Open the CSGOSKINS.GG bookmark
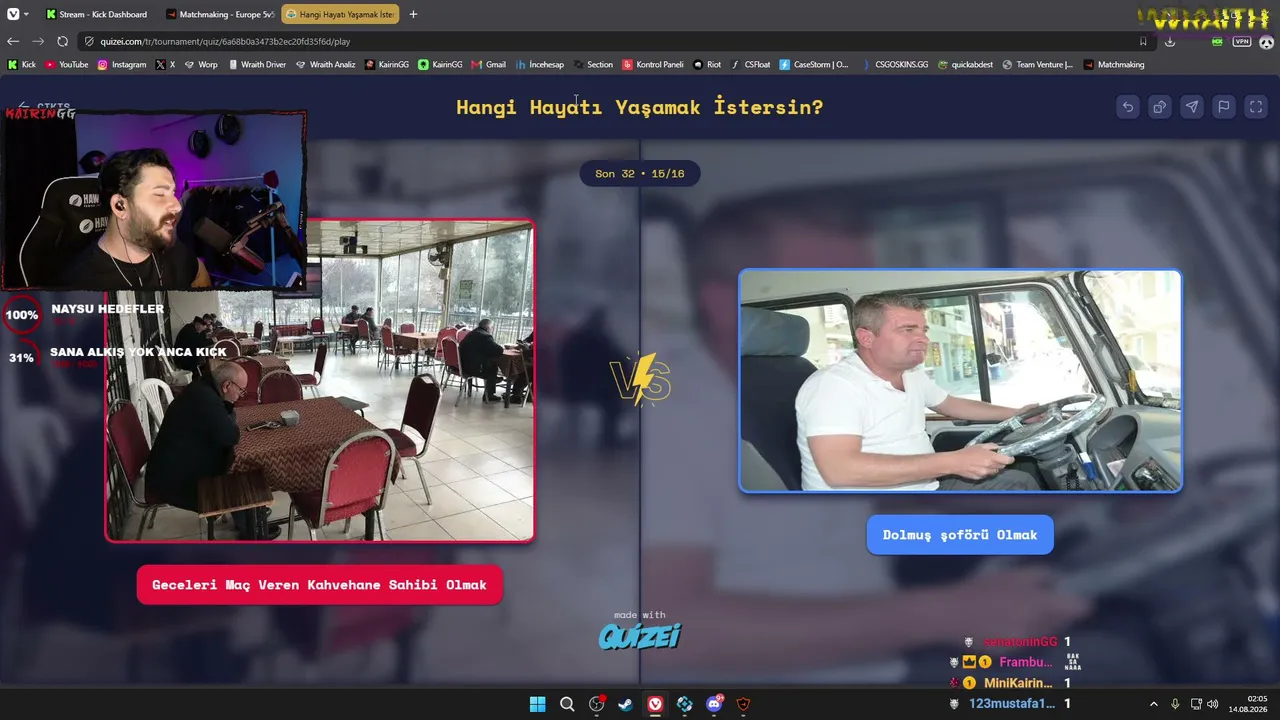The image size is (1280, 720). 895,65
